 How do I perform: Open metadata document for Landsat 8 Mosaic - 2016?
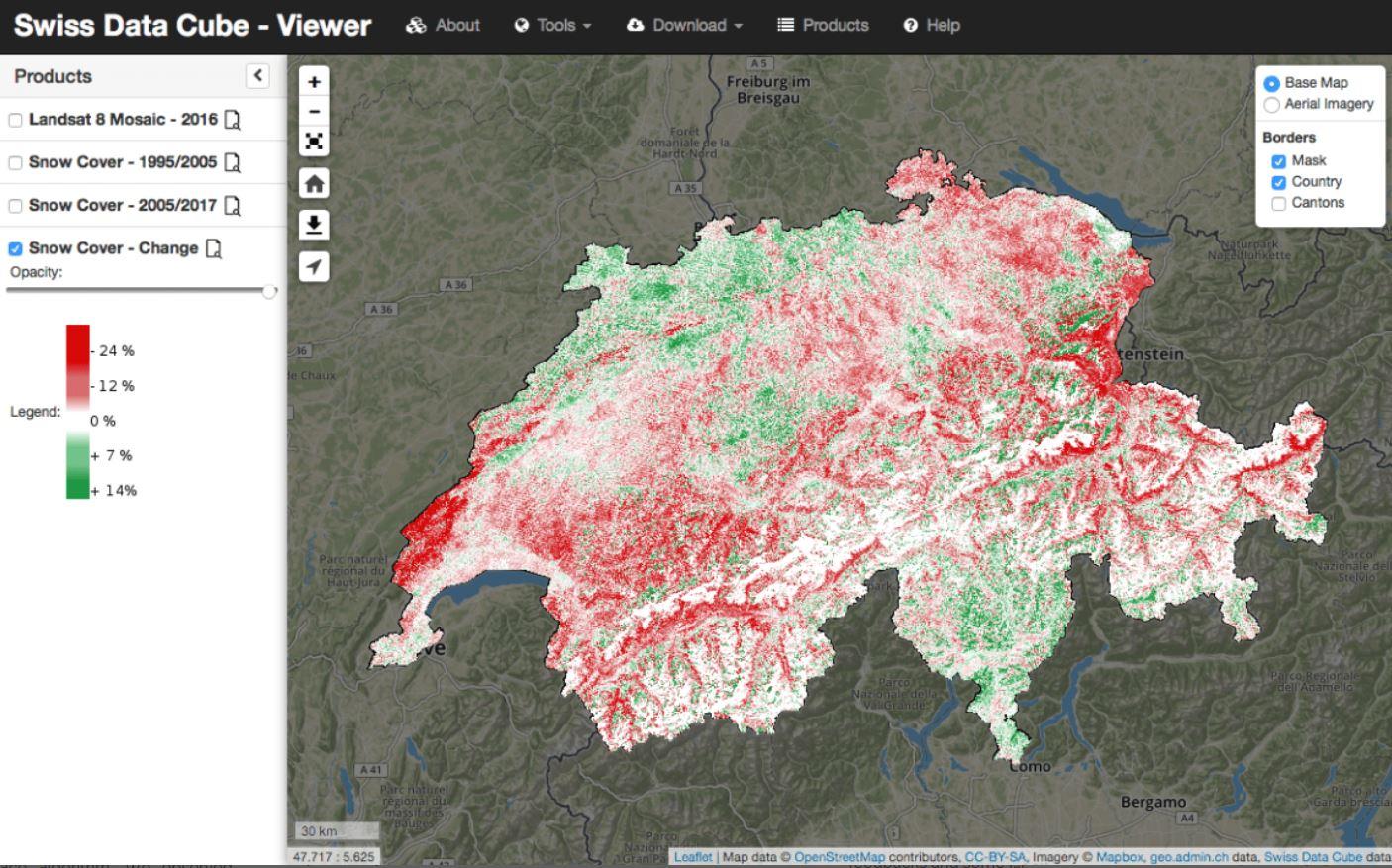pos(231,118)
